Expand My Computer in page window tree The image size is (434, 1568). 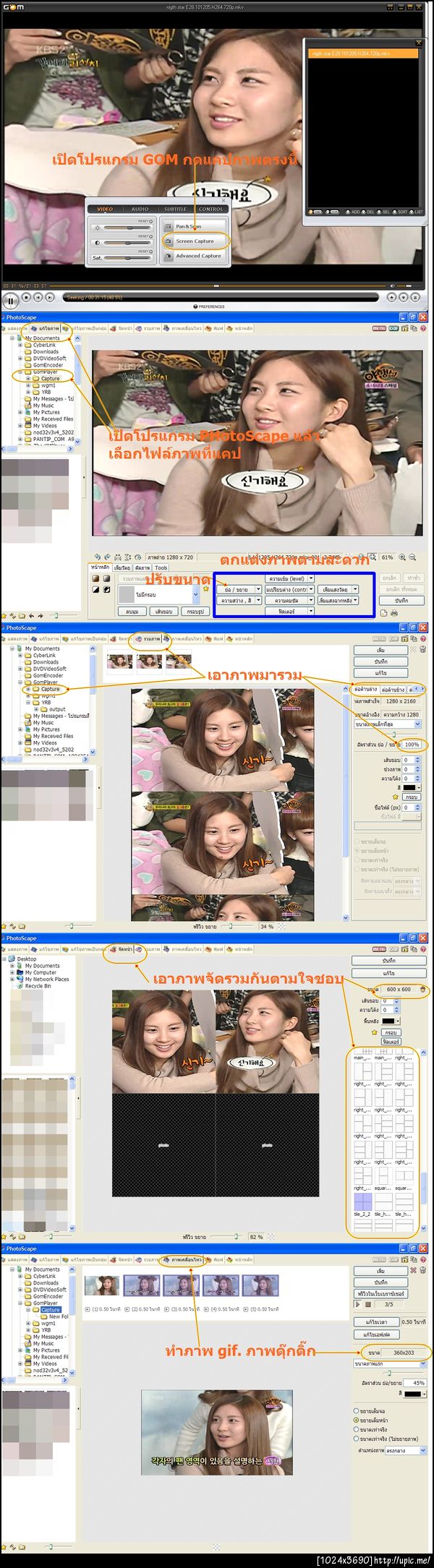pyautogui.click(x=12, y=972)
